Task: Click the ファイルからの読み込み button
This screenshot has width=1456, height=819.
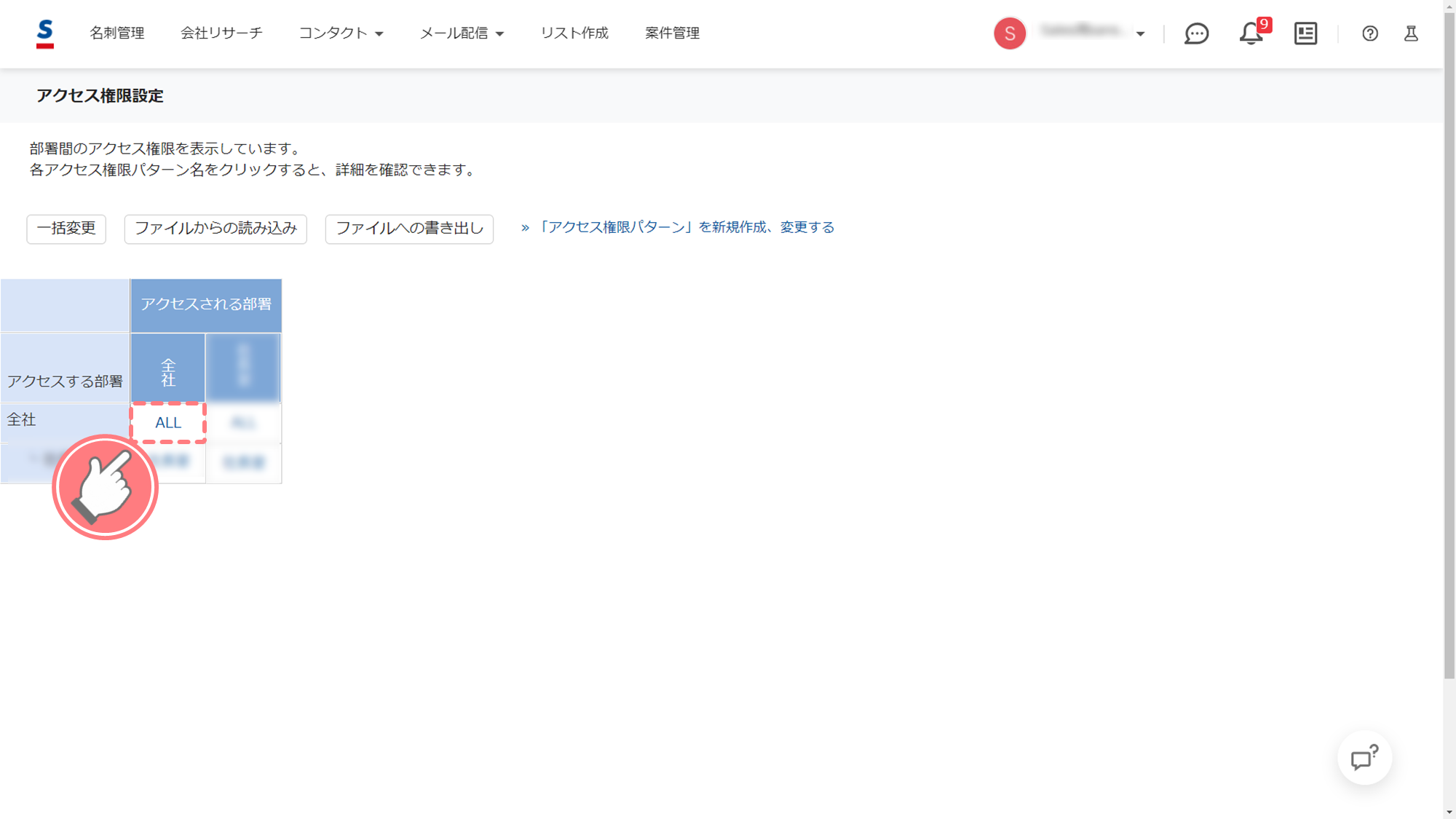Action: 215,229
